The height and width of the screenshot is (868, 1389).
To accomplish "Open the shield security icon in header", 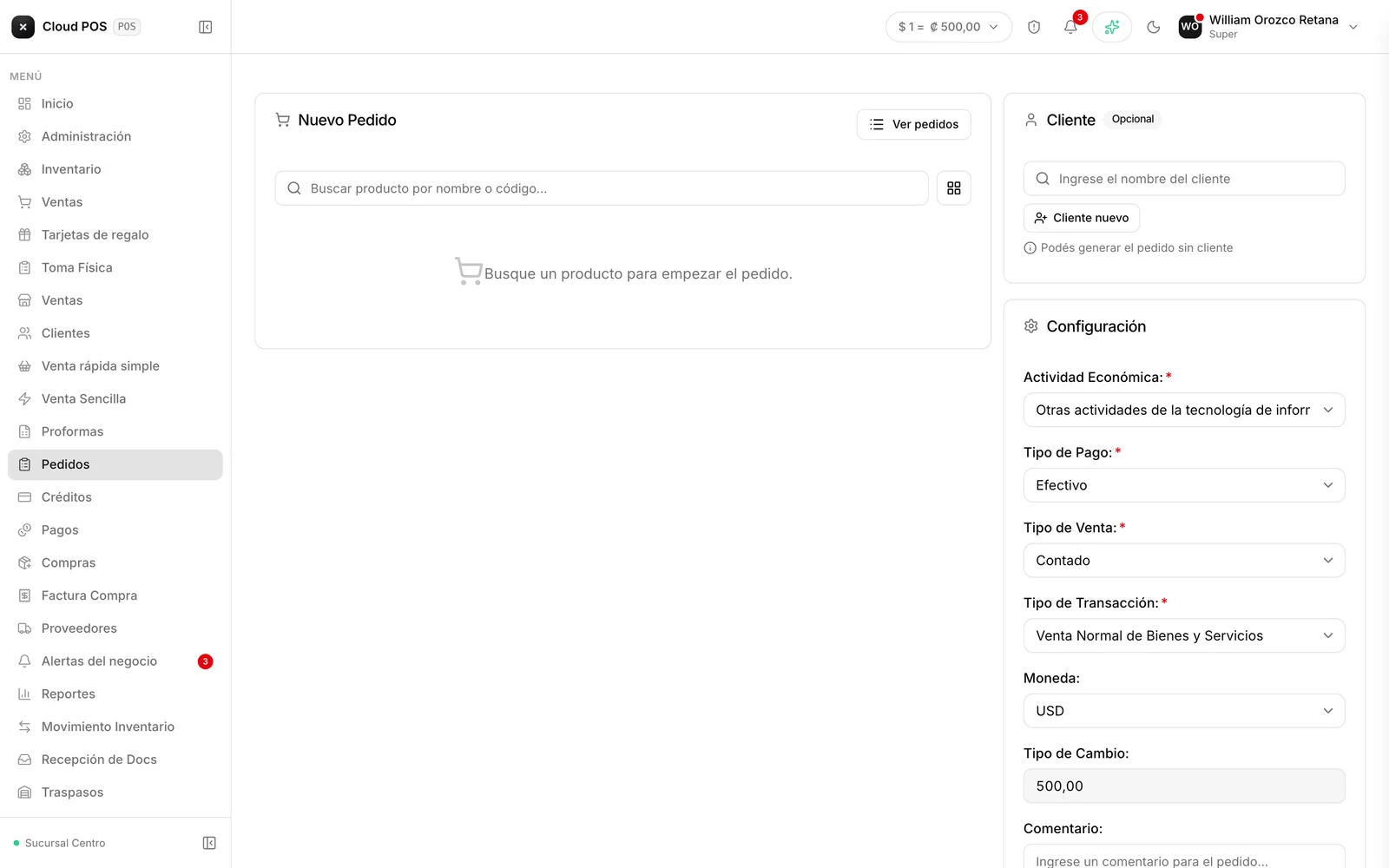I will click(1034, 27).
